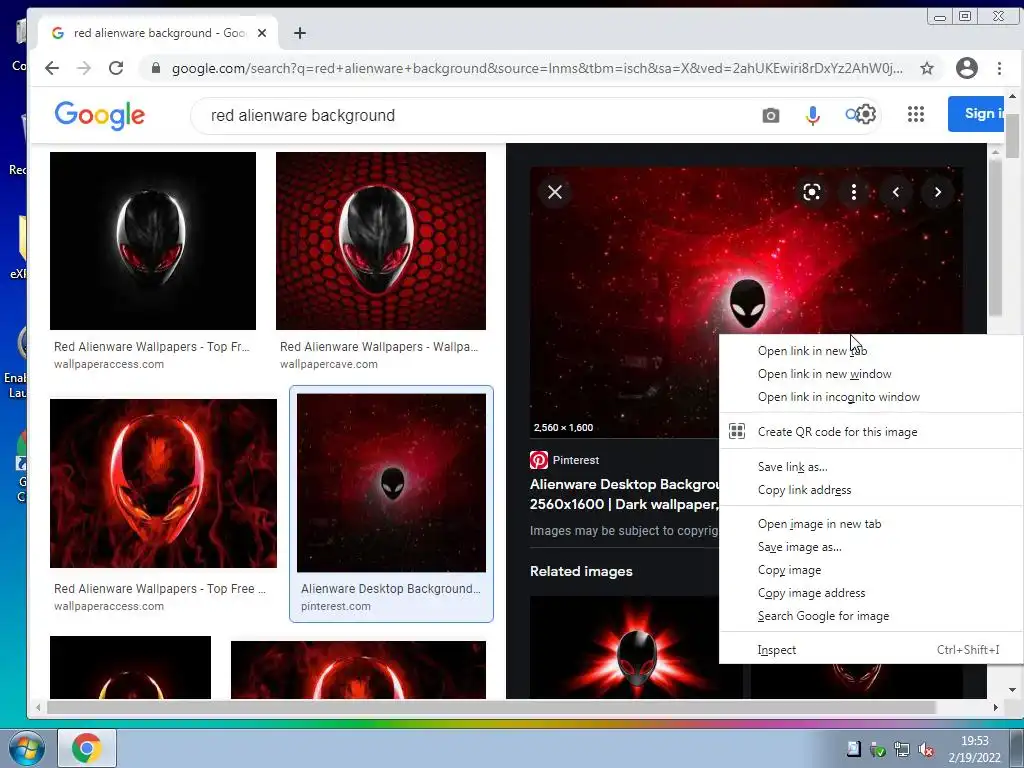Click the network tray icon
The width and height of the screenshot is (1024, 768).
point(902,750)
